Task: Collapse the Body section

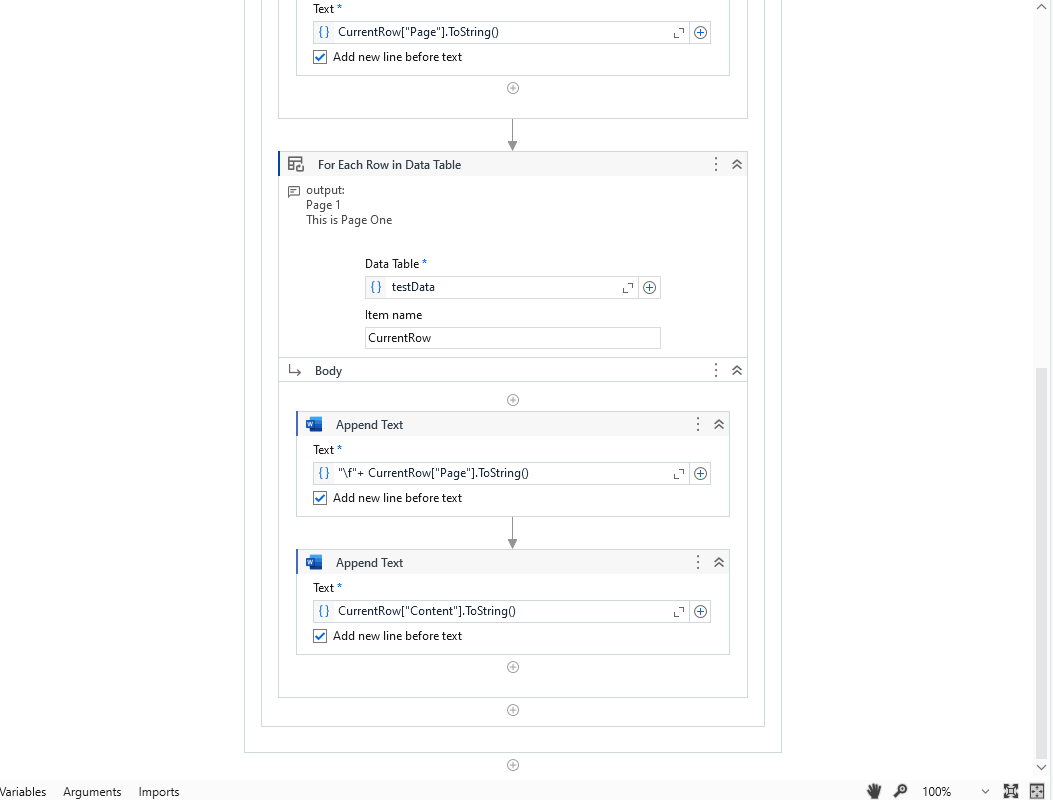Action: [737, 370]
